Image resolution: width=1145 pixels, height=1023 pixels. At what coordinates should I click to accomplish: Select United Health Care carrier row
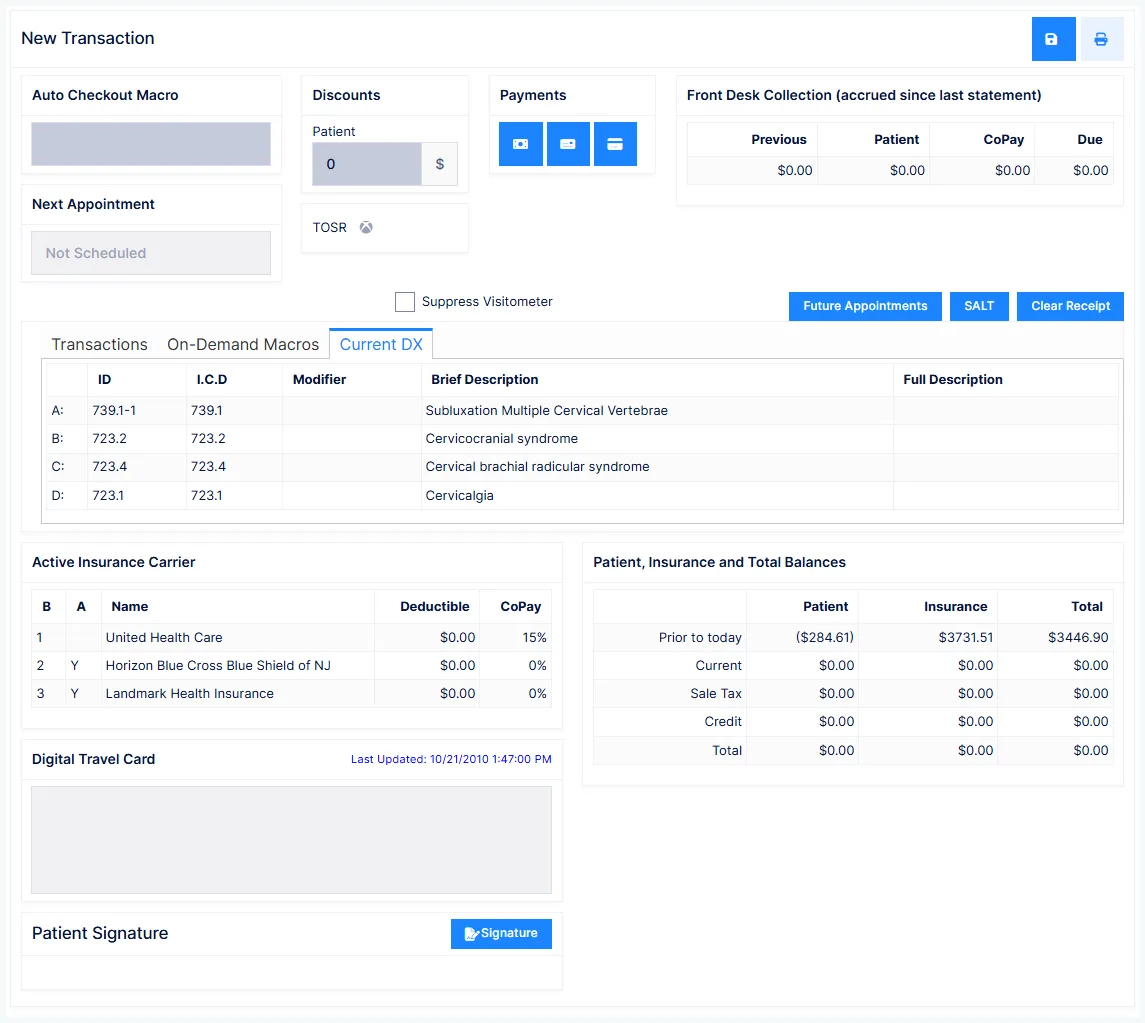click(x=291, y=637)
